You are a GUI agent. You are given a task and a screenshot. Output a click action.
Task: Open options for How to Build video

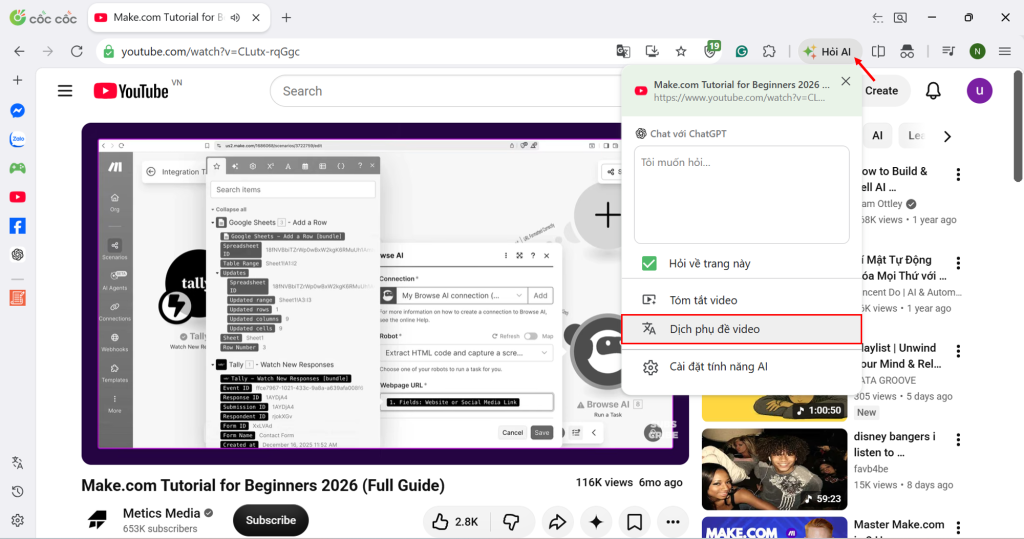[x=958, y=174]
